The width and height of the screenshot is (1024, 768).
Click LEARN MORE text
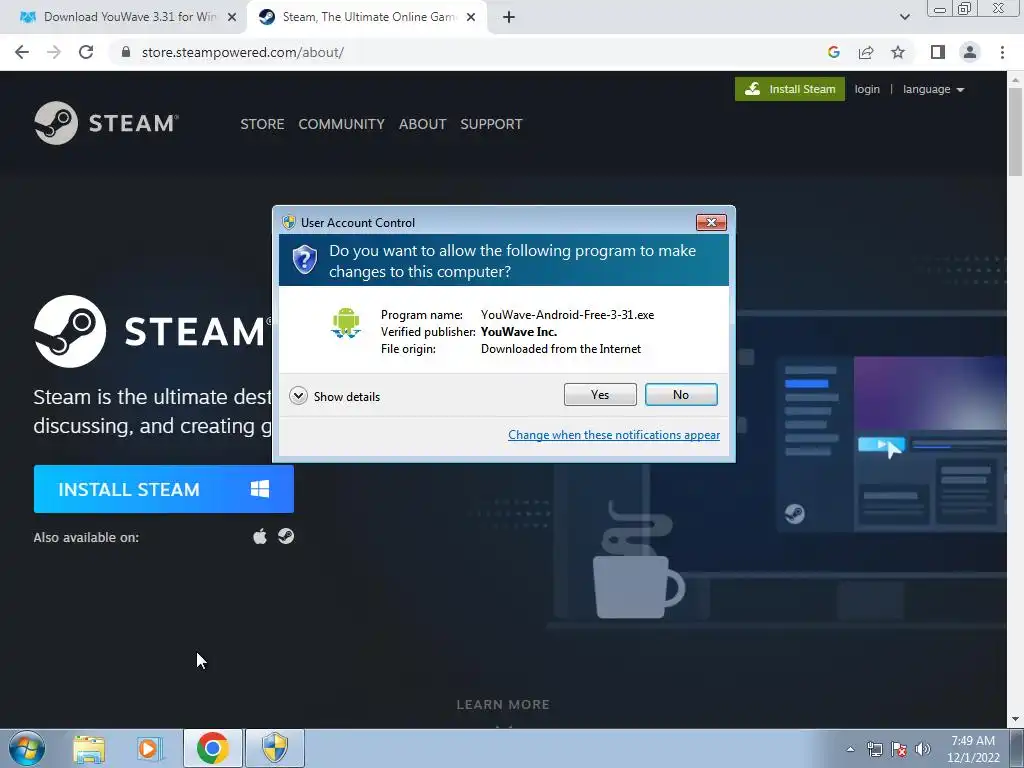(x=503, y=705)
